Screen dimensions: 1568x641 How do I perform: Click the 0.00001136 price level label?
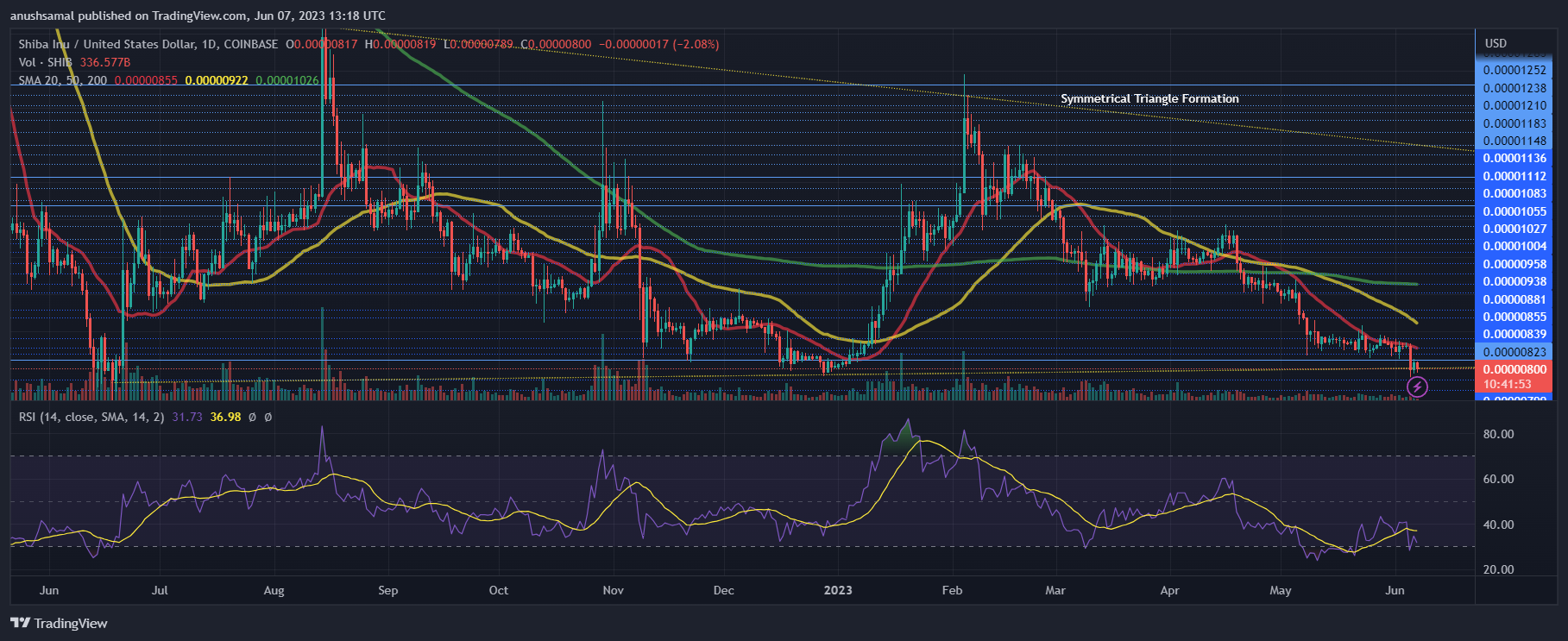1514,158
